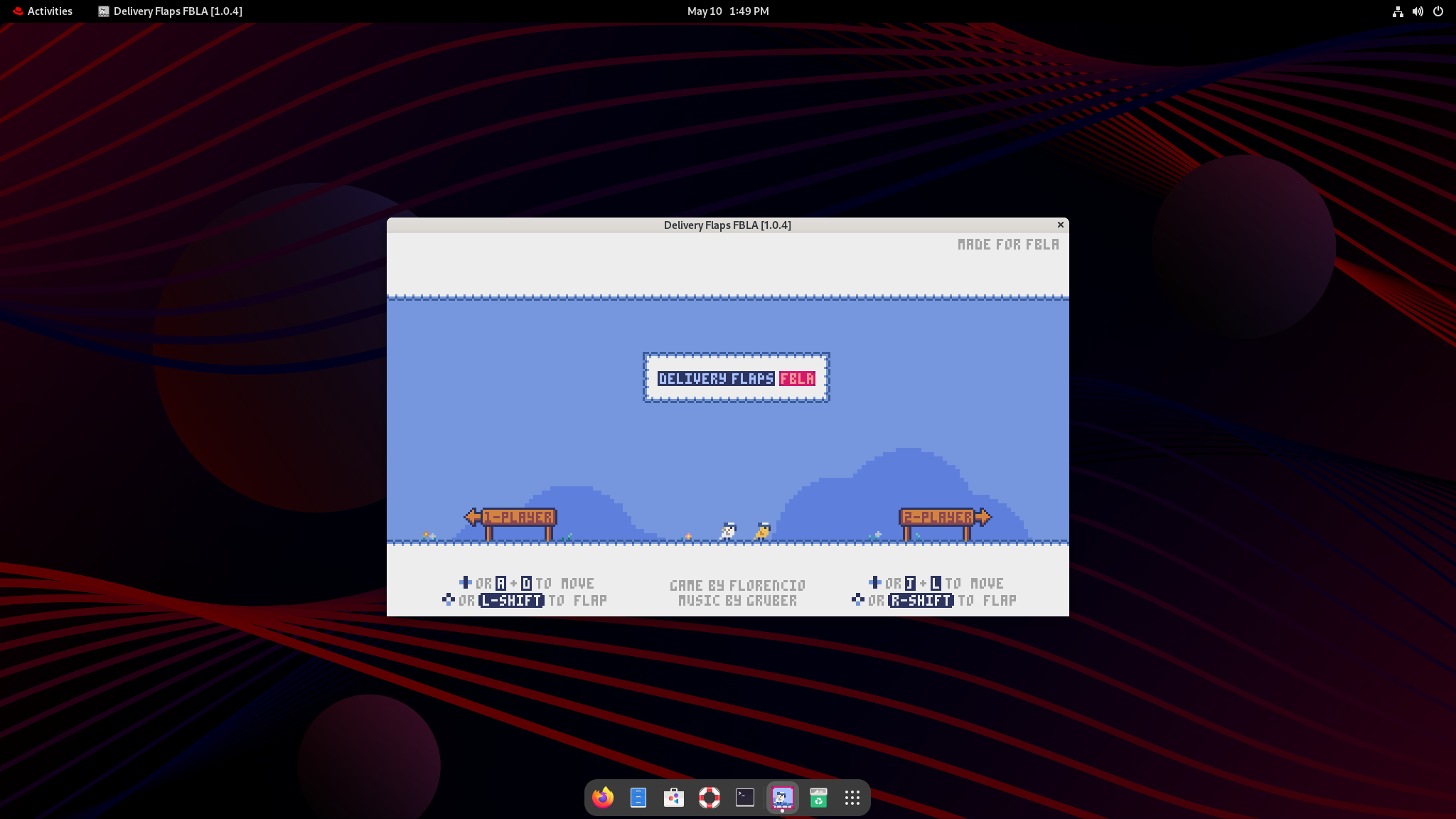Open the Help lifebuoy icon

tap(709, 798)
